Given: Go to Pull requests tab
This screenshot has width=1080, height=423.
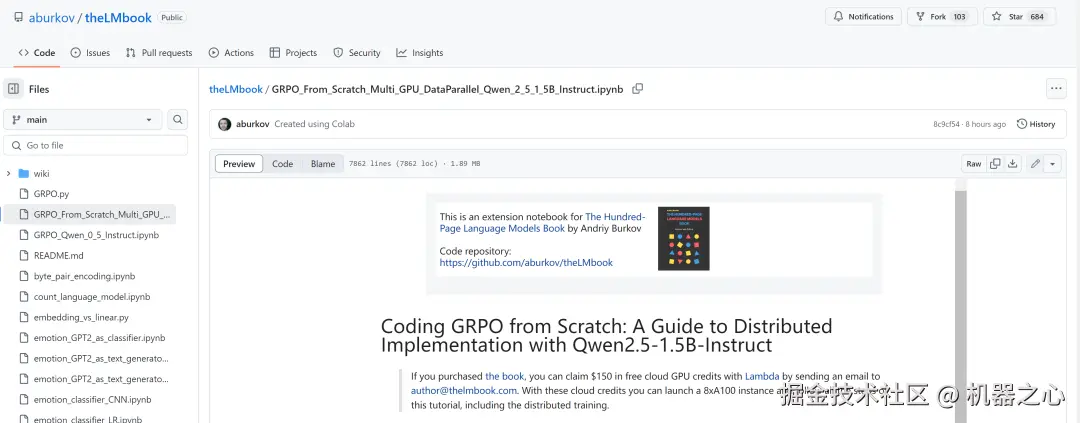Looking at the screenshot, I should click(159, 52).
